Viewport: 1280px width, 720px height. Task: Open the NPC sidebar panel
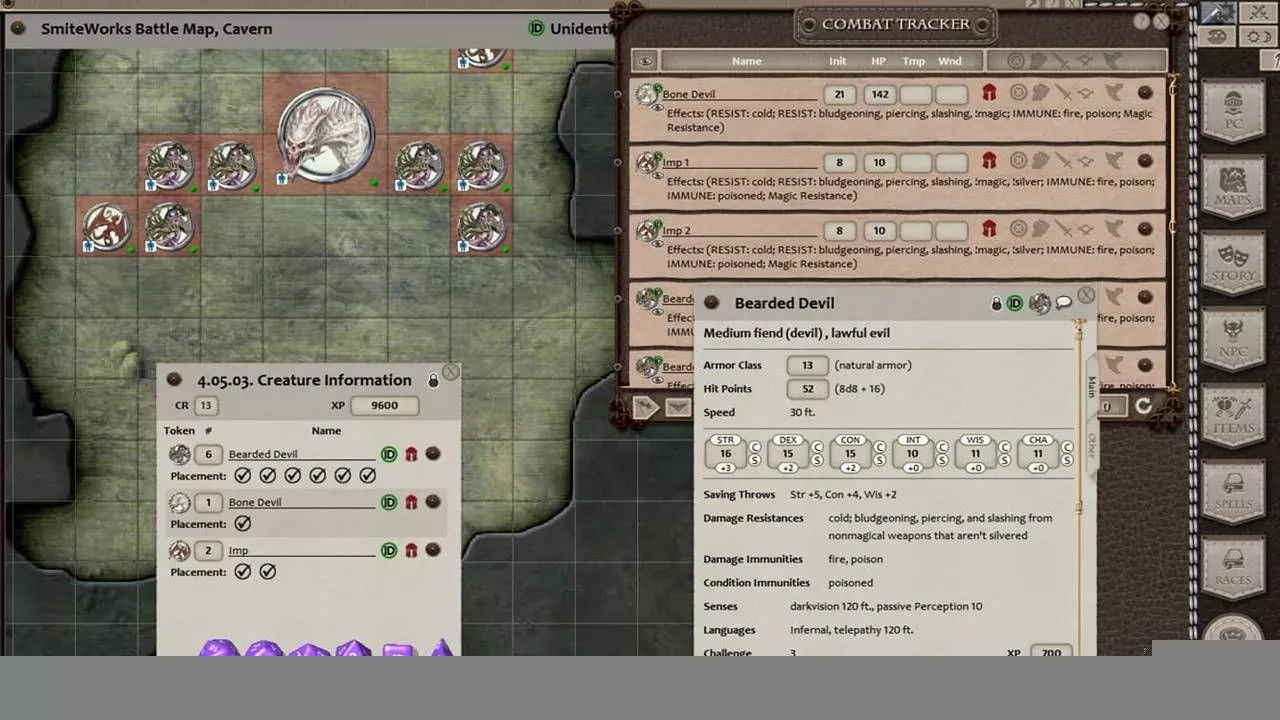1233,338
